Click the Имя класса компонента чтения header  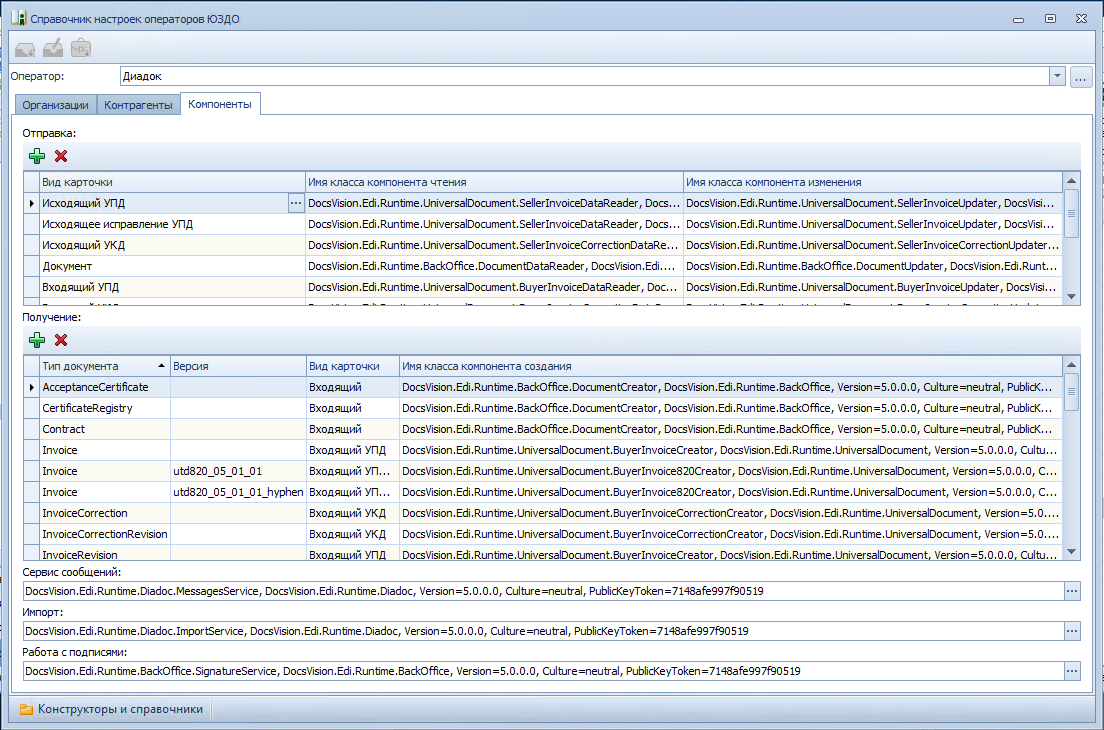point(494,182)
